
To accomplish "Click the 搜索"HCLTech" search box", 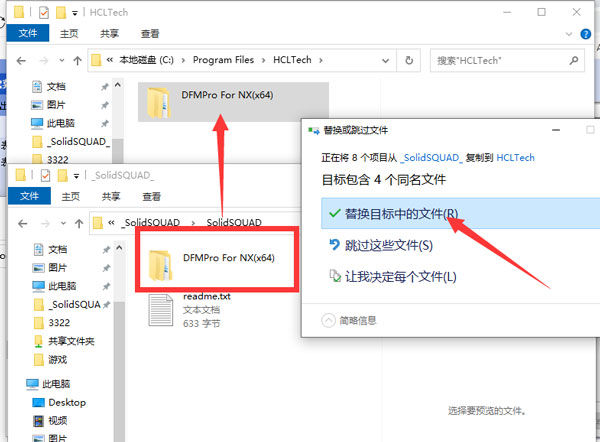I will pos(510,60).
